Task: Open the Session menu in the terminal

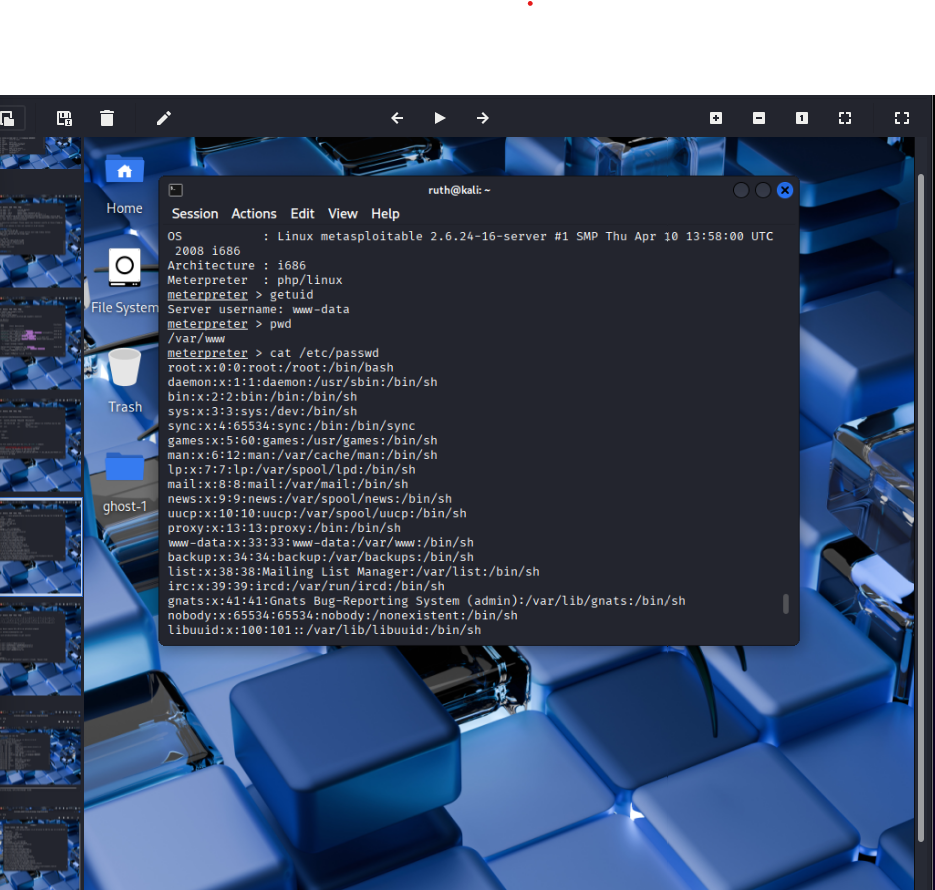Action: tap(195, 213)
